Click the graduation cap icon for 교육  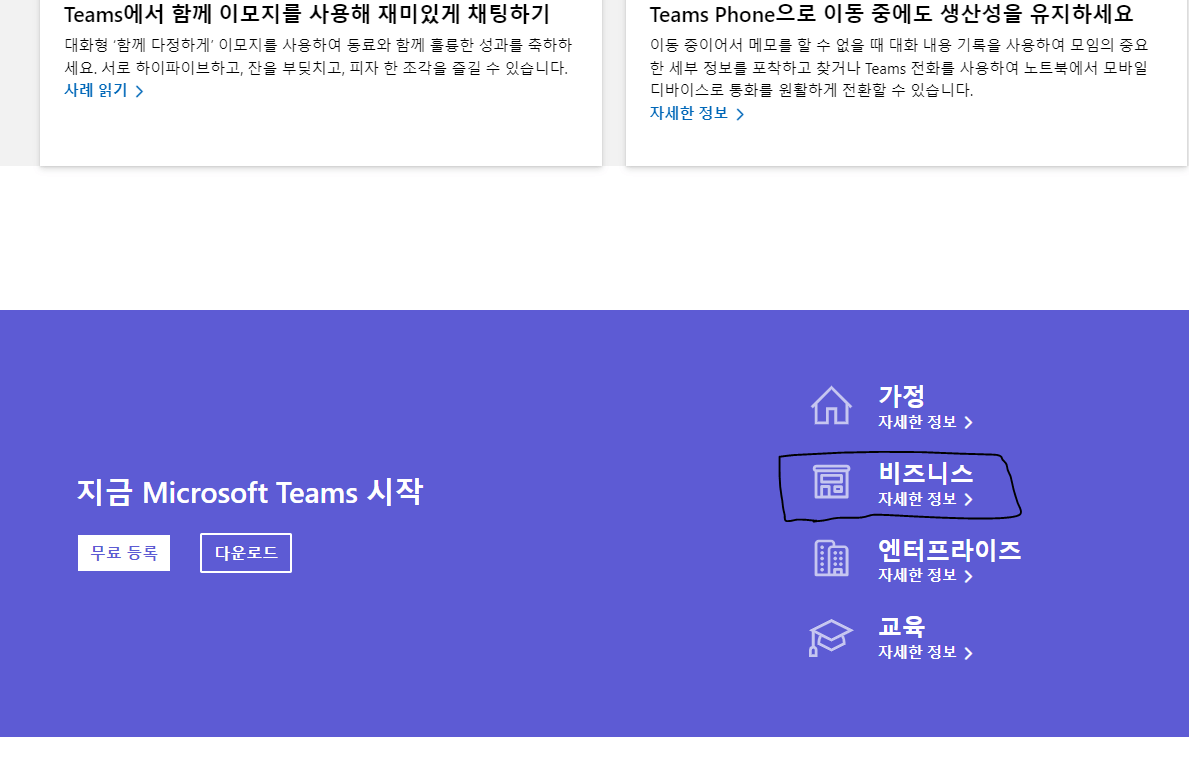click(x=830, y=637)
